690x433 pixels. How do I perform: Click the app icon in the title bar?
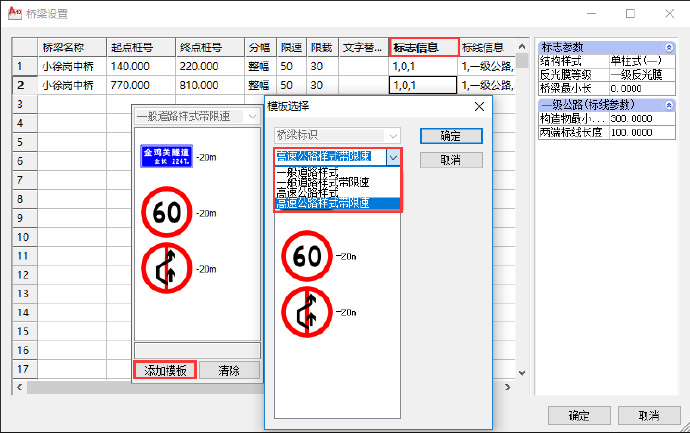(11, 14)
